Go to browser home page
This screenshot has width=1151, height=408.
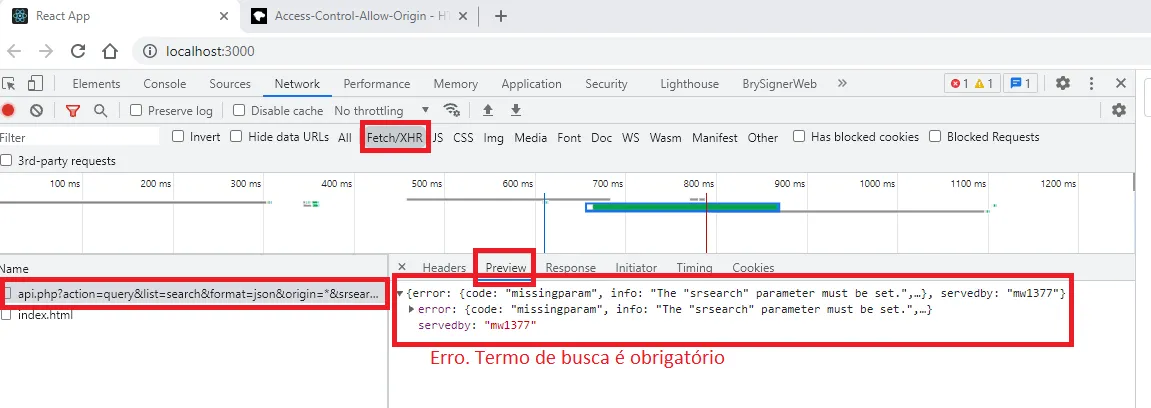[x=109, y=51]
